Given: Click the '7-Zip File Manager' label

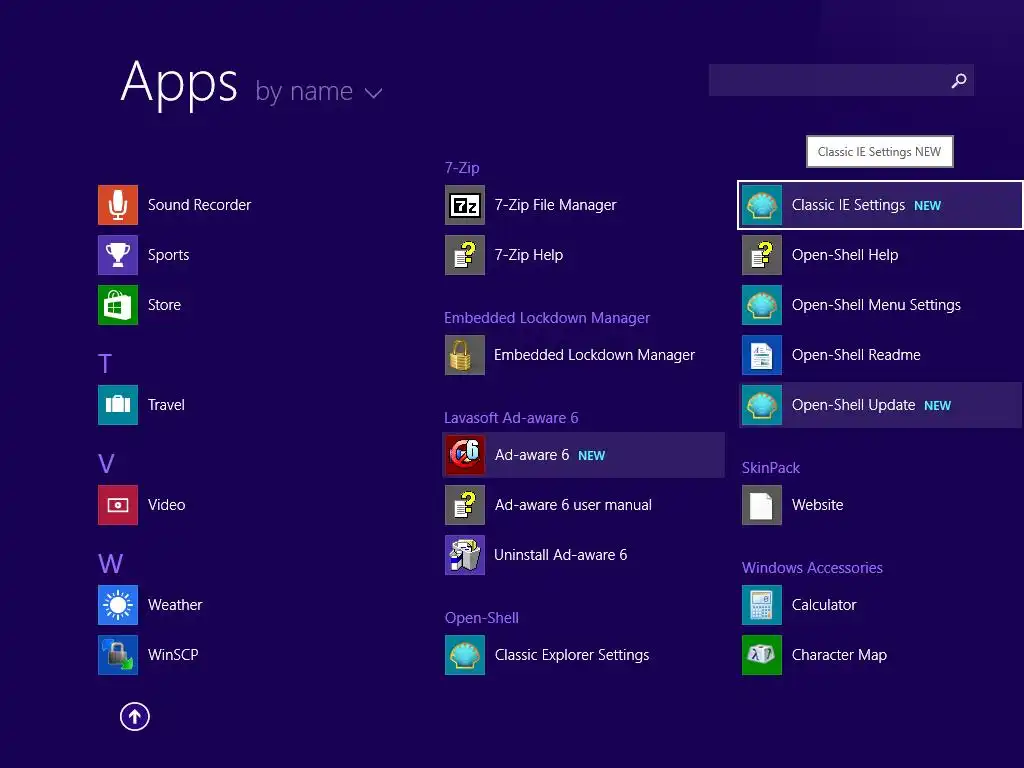Looking at the screenshot, I should (x=555, y=205).
